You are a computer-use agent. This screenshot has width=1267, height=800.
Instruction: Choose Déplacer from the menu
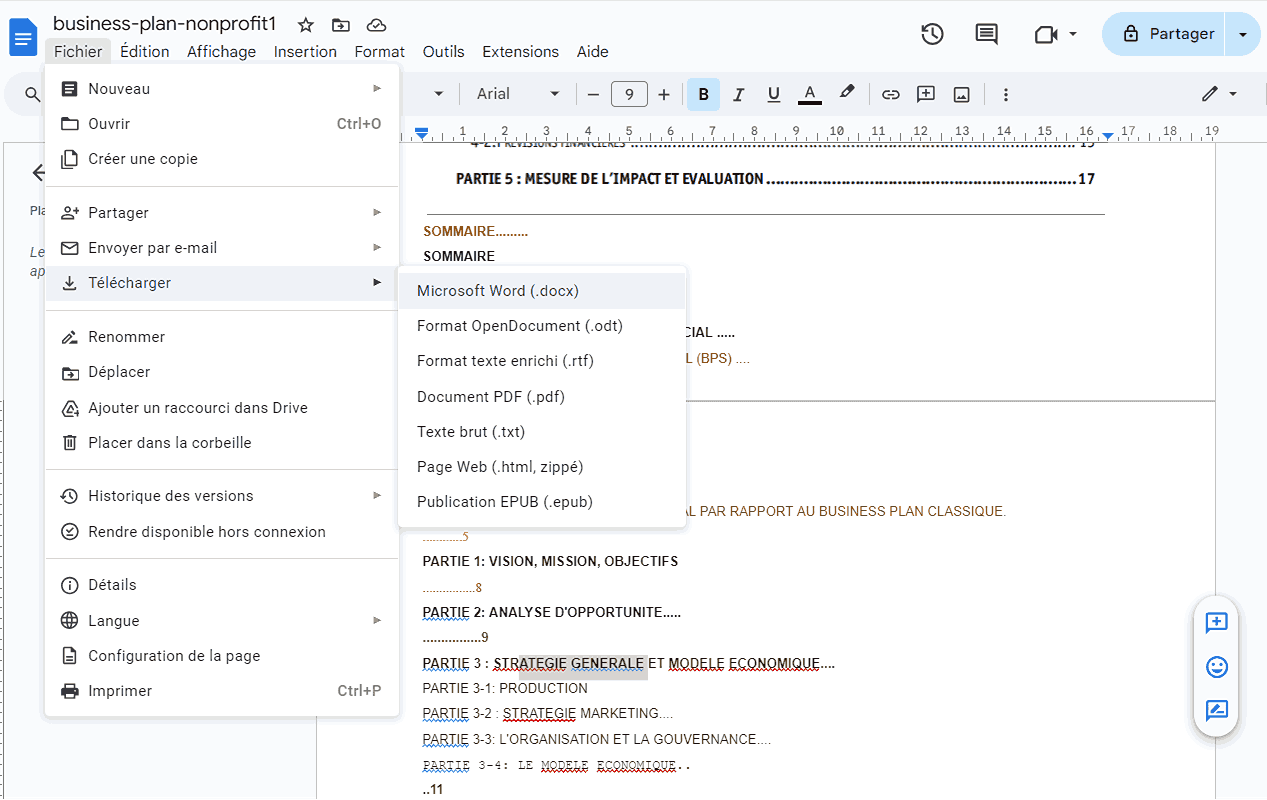222,372
